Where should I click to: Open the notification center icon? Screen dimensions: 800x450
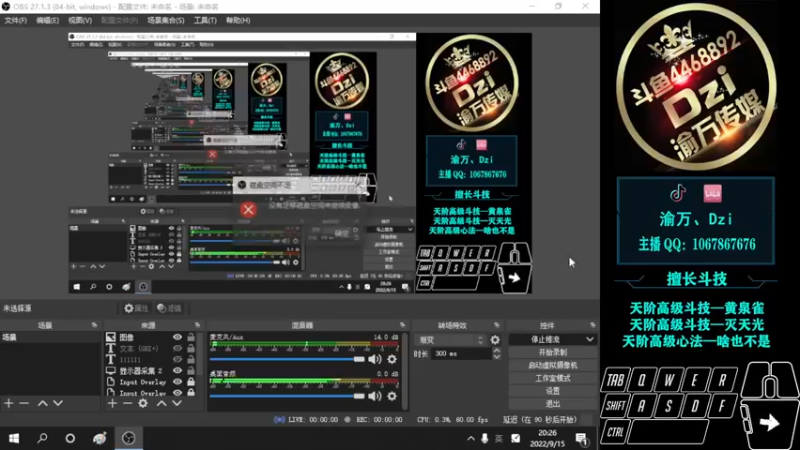coord(581,438)
